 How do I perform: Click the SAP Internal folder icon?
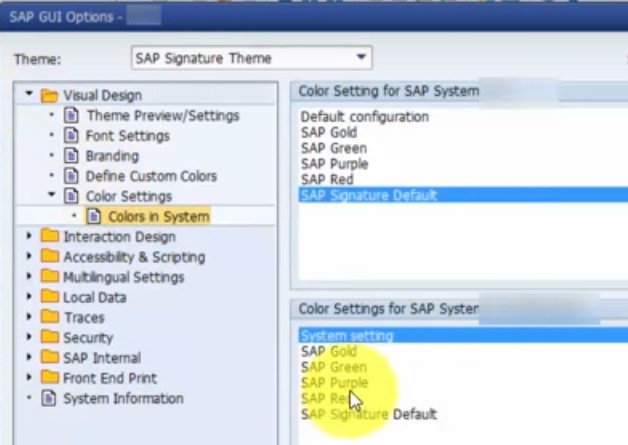pyautogui.click(x=50, y=356)
